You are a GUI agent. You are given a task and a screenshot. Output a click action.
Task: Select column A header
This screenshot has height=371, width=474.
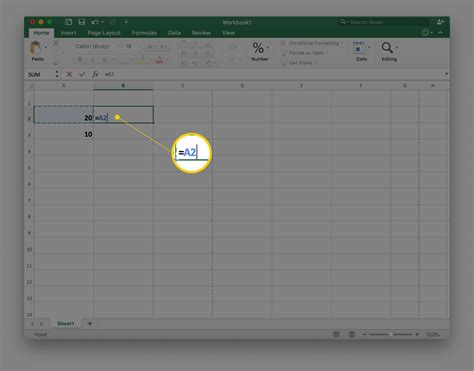click(64, 86)
